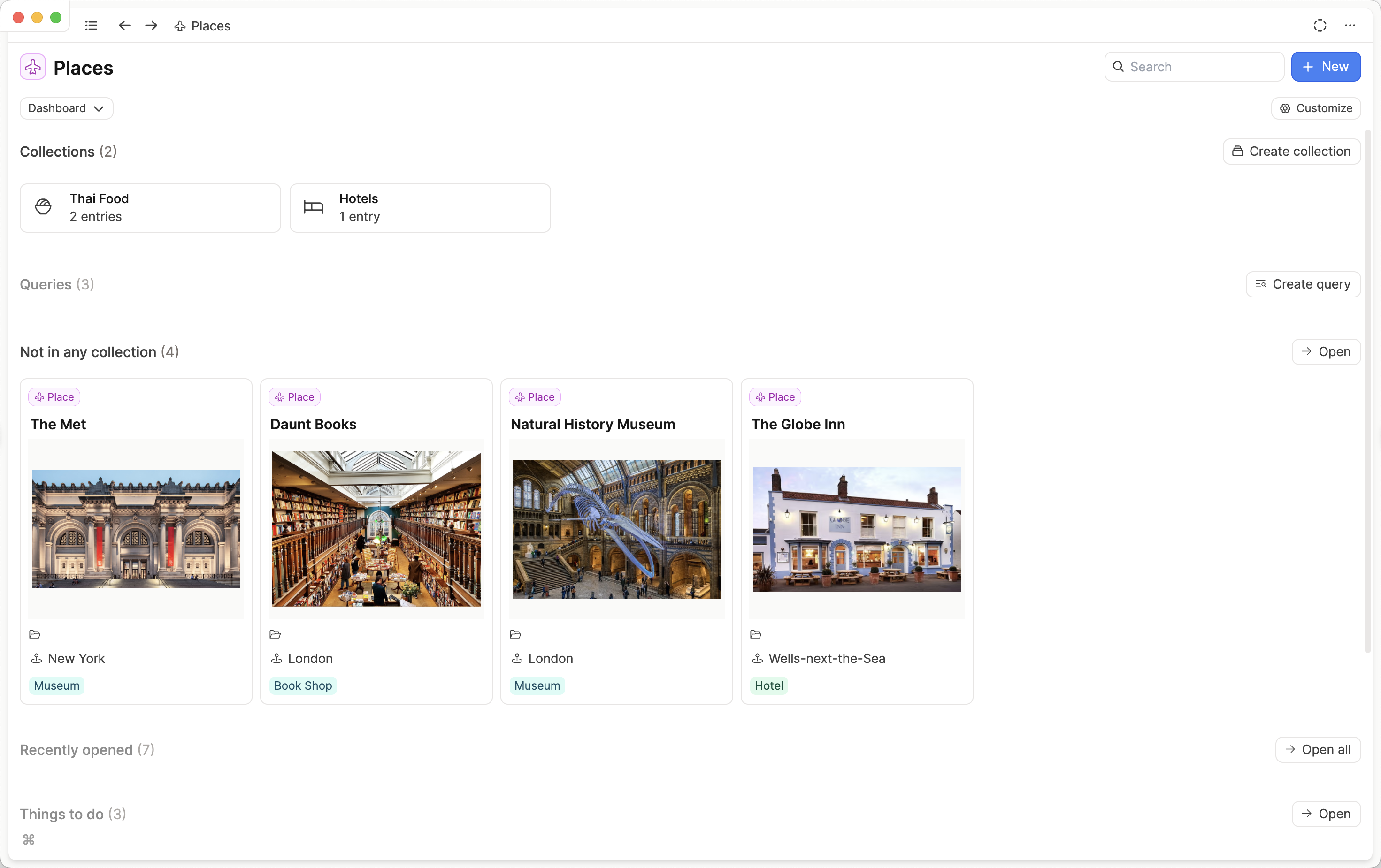Open Daunt Books card title
The width and height of the screenshot is (1381, 868).
pyautogui.click(x=313, y=424)
